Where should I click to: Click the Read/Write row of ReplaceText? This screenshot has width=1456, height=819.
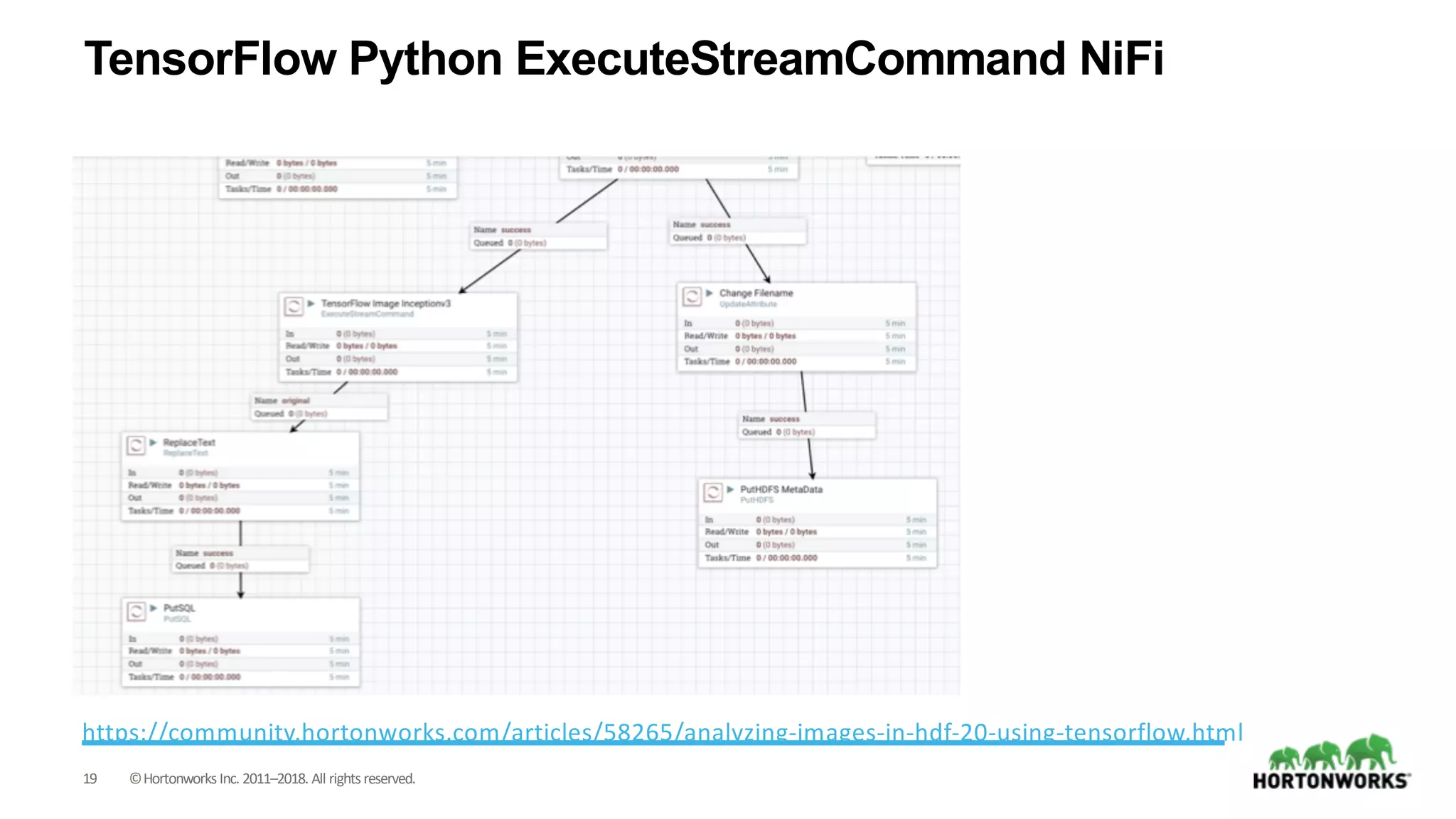coord(240,486)
